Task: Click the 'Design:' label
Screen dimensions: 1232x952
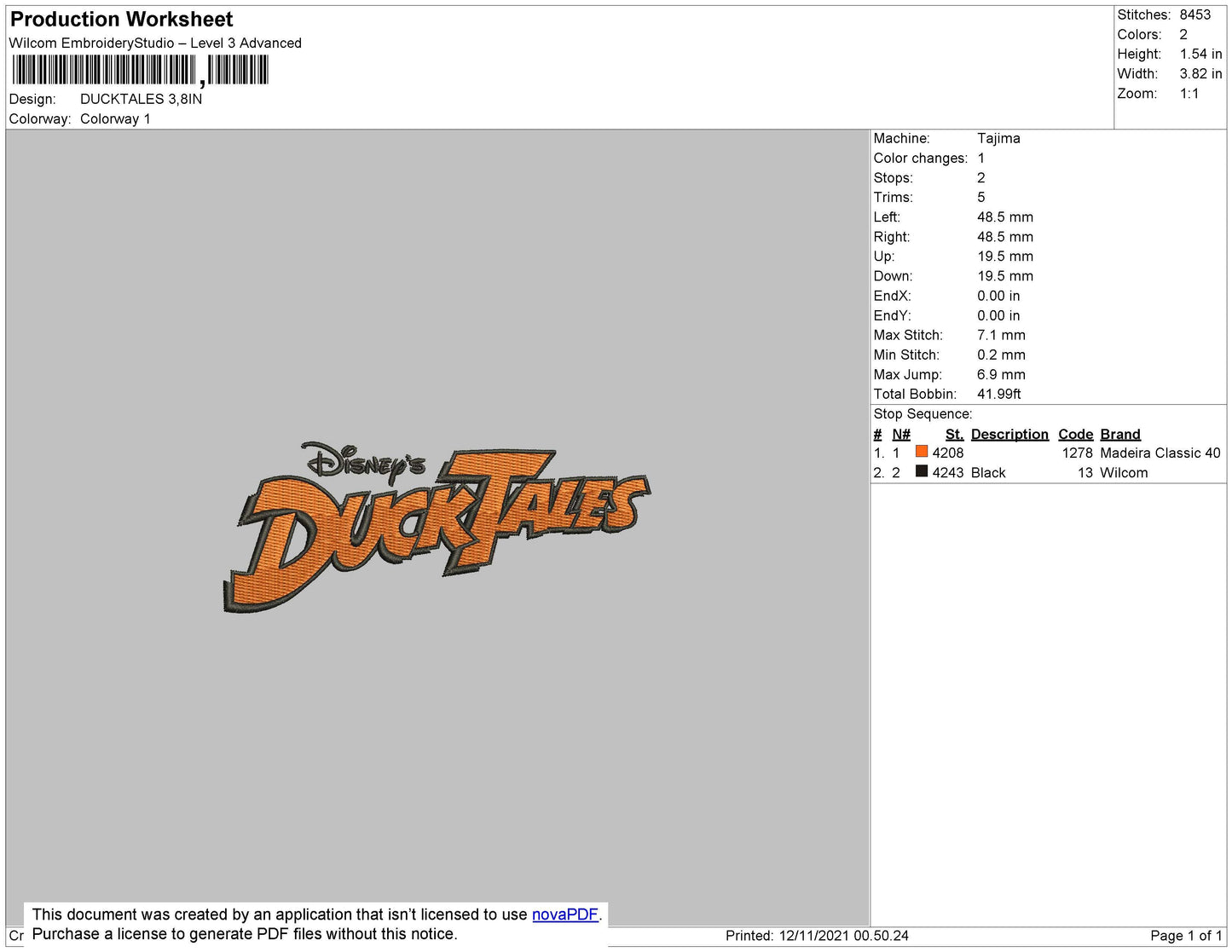Action: [32, 99]
